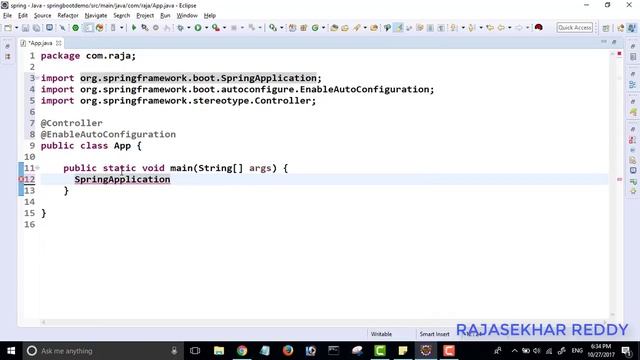Image resolution: width=640 pixels, height=360 pixels.
Task: Open the New wizard dropdown arrow
Action: pyautogui.click(x=16, y=28)
